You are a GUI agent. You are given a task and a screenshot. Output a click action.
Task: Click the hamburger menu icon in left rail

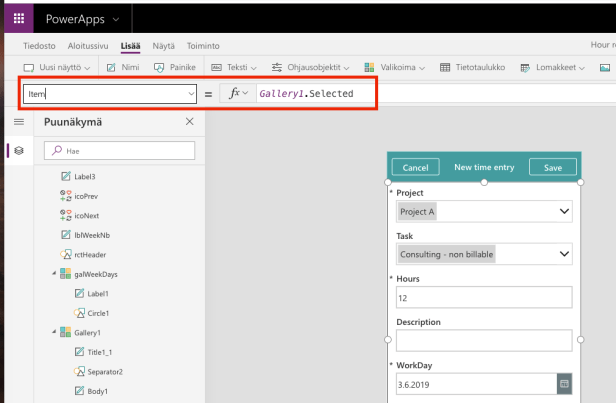(x=18, y=121)
